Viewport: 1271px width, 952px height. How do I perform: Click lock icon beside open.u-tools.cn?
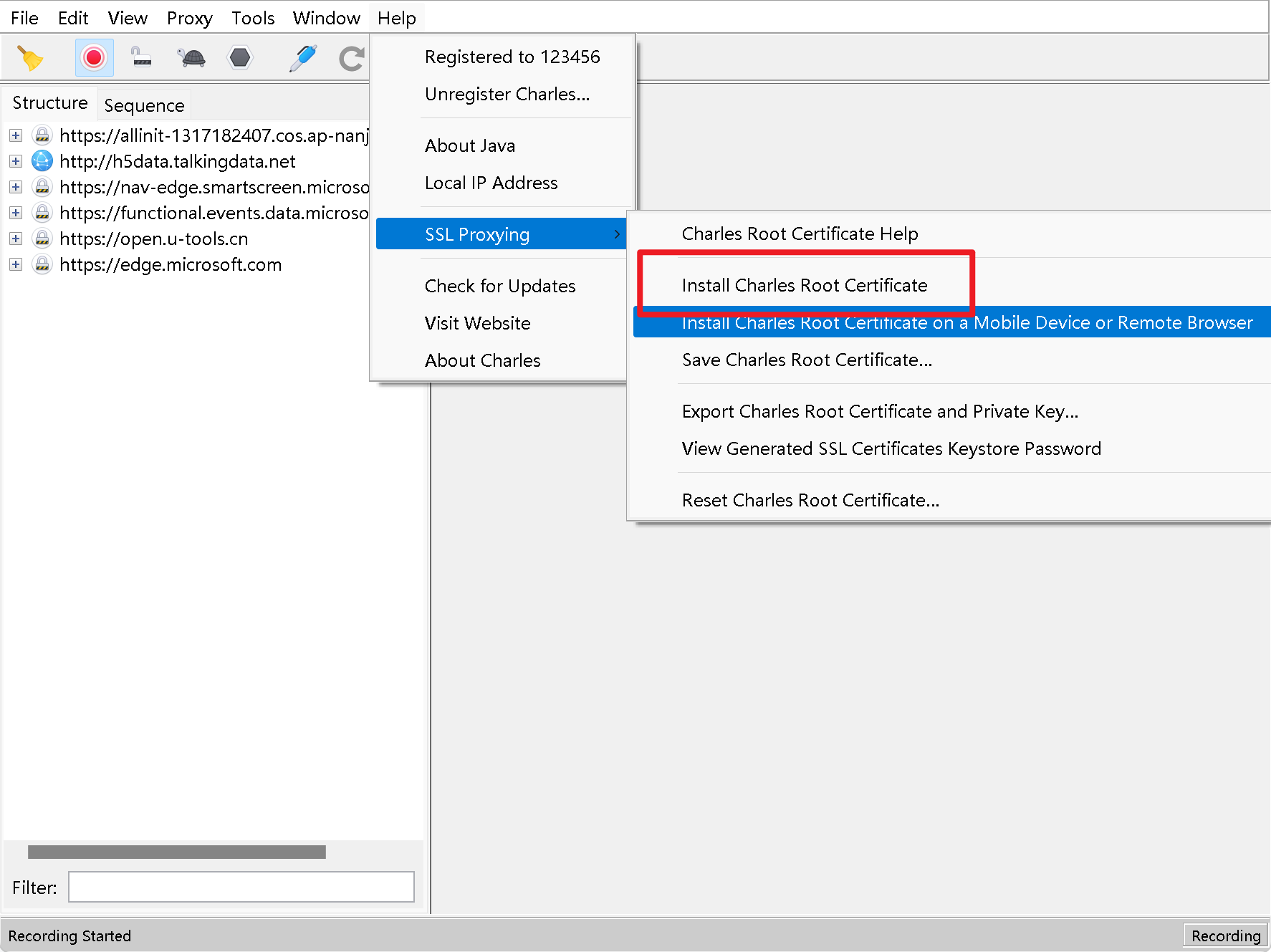[42, 238]
